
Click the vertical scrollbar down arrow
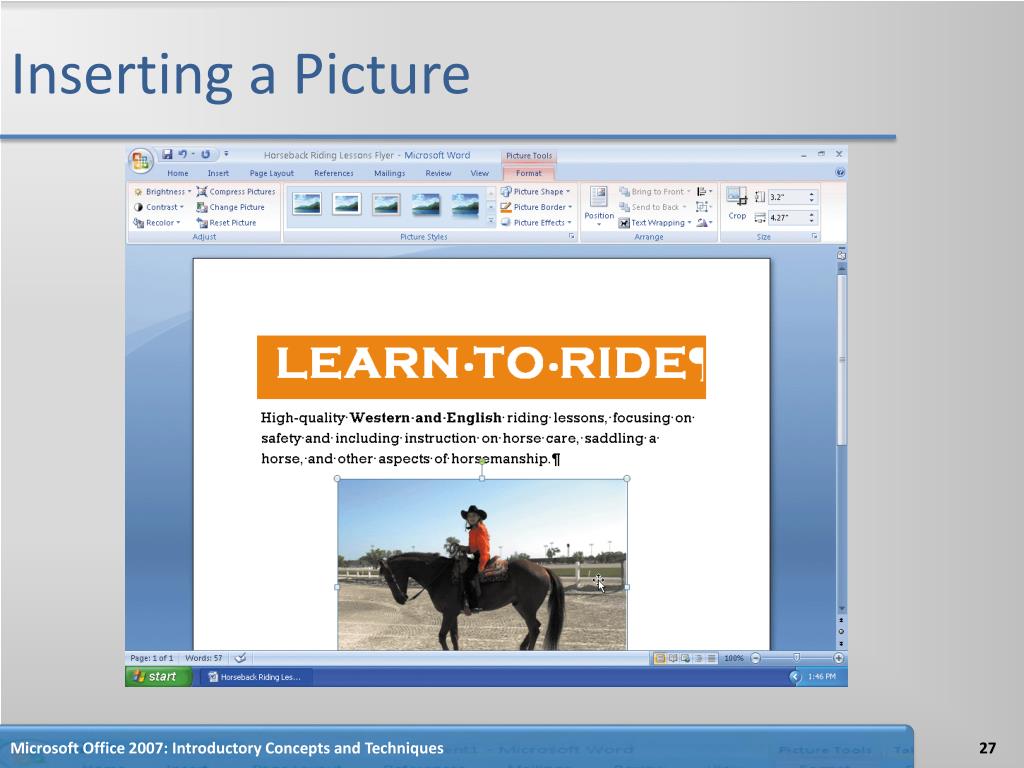point(841,609)
